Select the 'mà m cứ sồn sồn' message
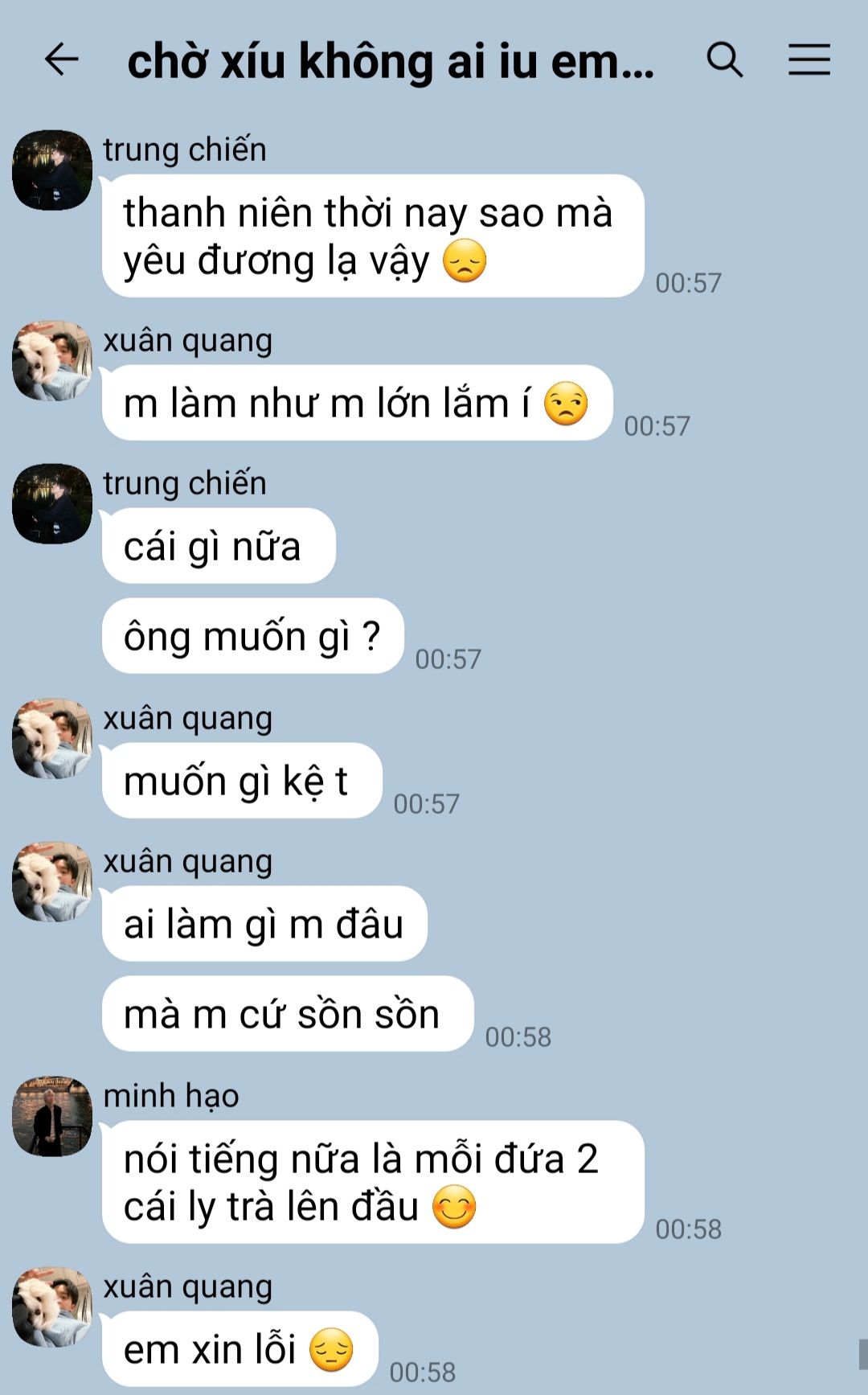The height and width of the screenshot is (1395, 868). pos(288,1014)
